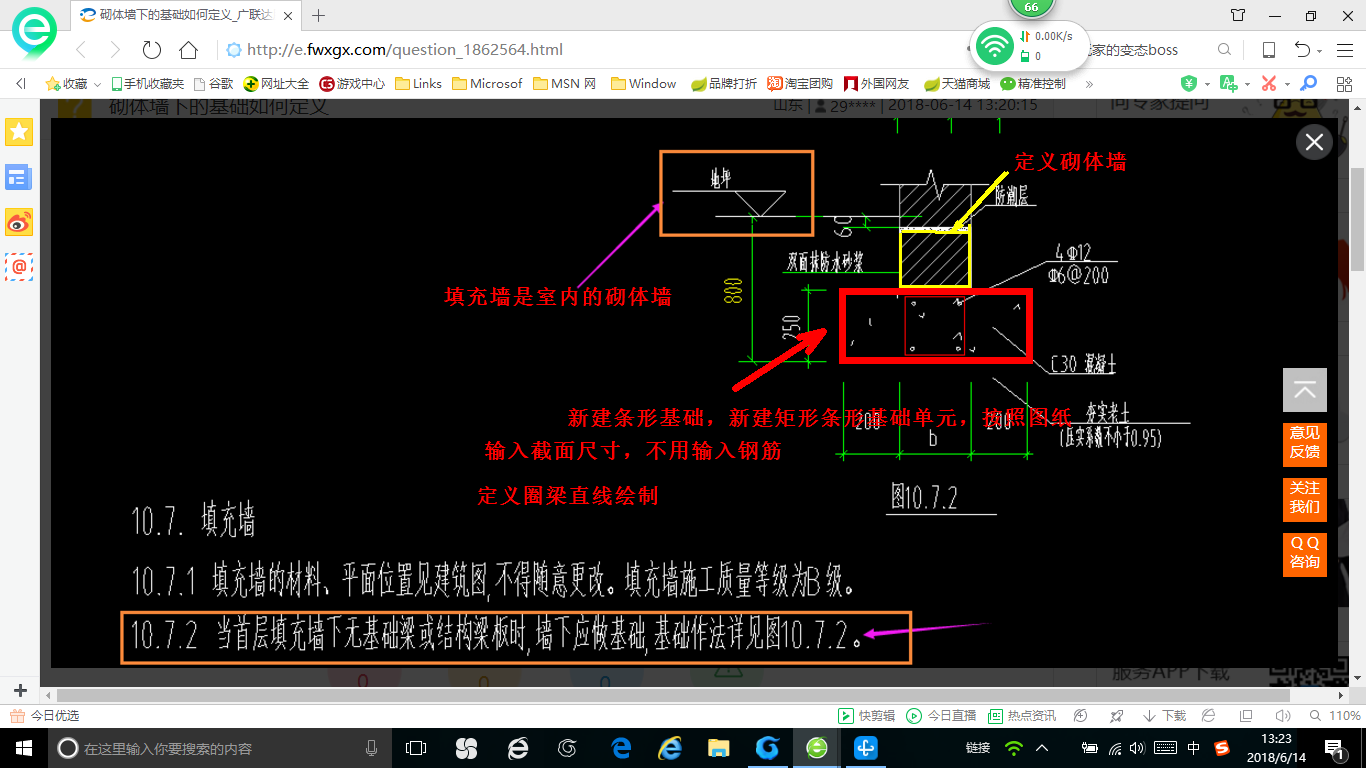Image resolution: width=1366 pixels, height=768 pixels.
Task: Click the blue search extension icon
Action: [1309, 84]
